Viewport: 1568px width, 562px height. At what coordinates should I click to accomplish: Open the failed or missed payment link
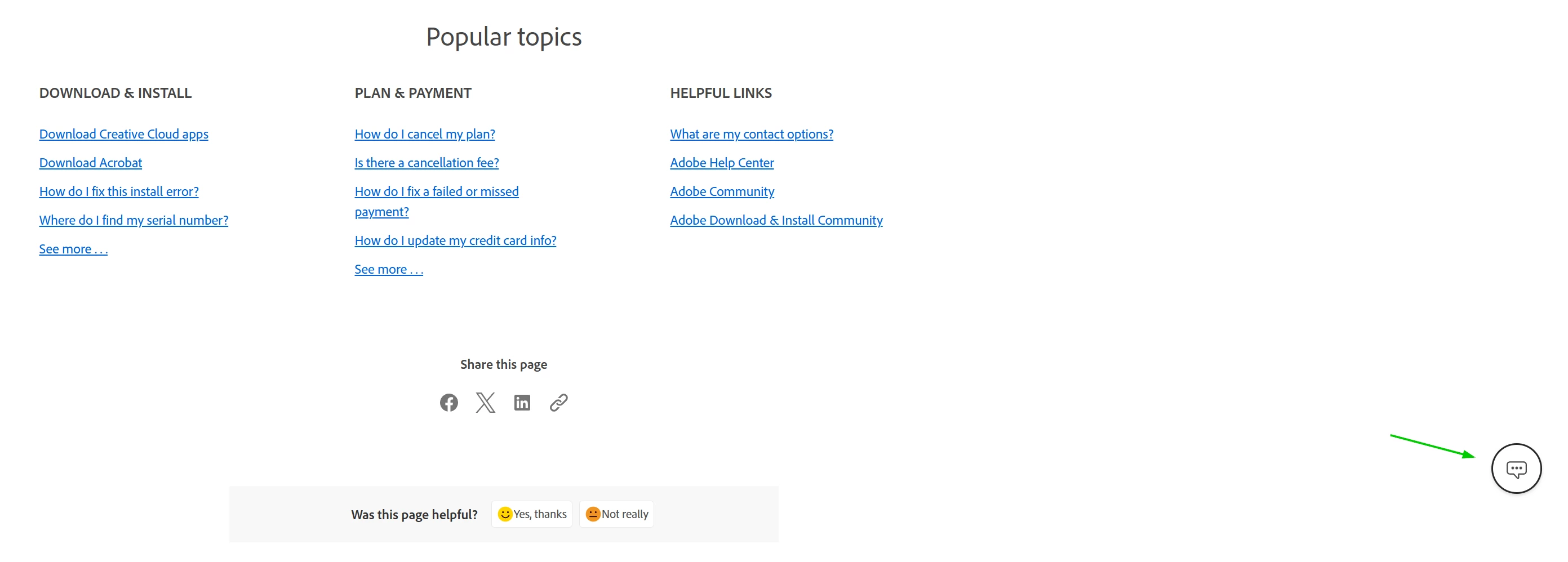(437, 202)
